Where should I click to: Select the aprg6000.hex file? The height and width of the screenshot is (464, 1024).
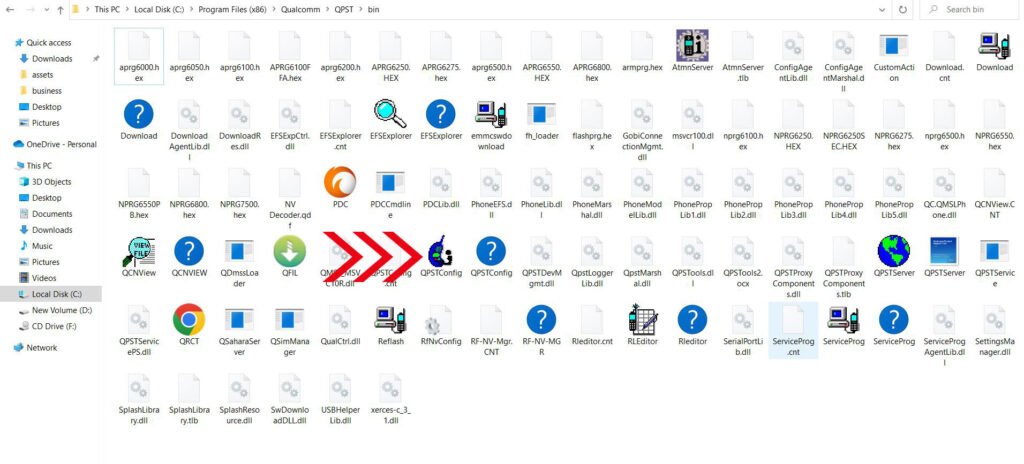click(x=138, y=56)
